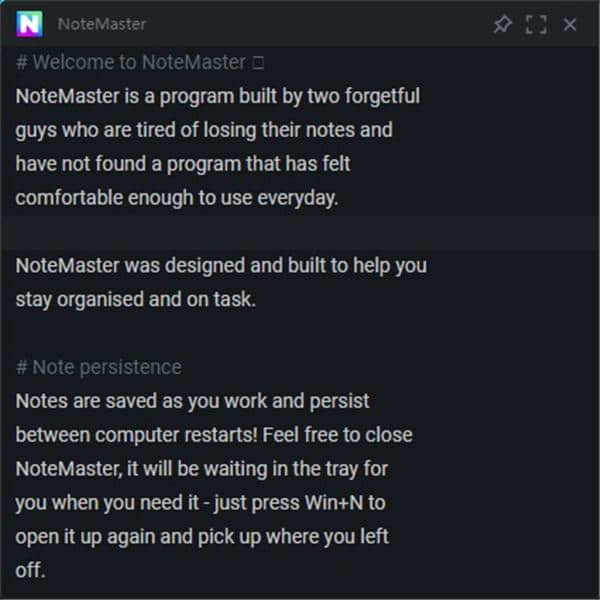
Task: Click the line "comfortable enough to use everyday."
Action: tap(177, 198)
